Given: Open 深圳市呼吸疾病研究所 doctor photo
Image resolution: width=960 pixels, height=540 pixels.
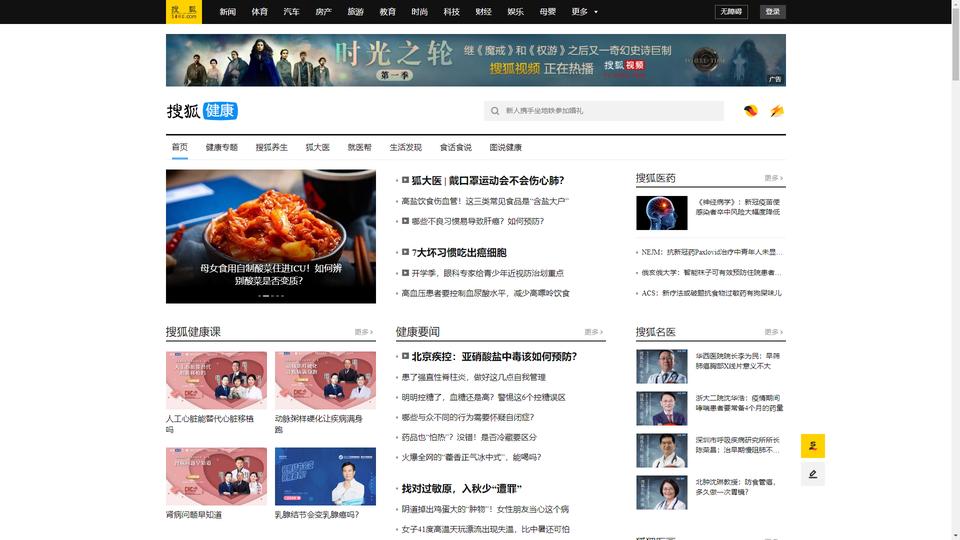Looking at the screenshot, I should pos(661,451).
